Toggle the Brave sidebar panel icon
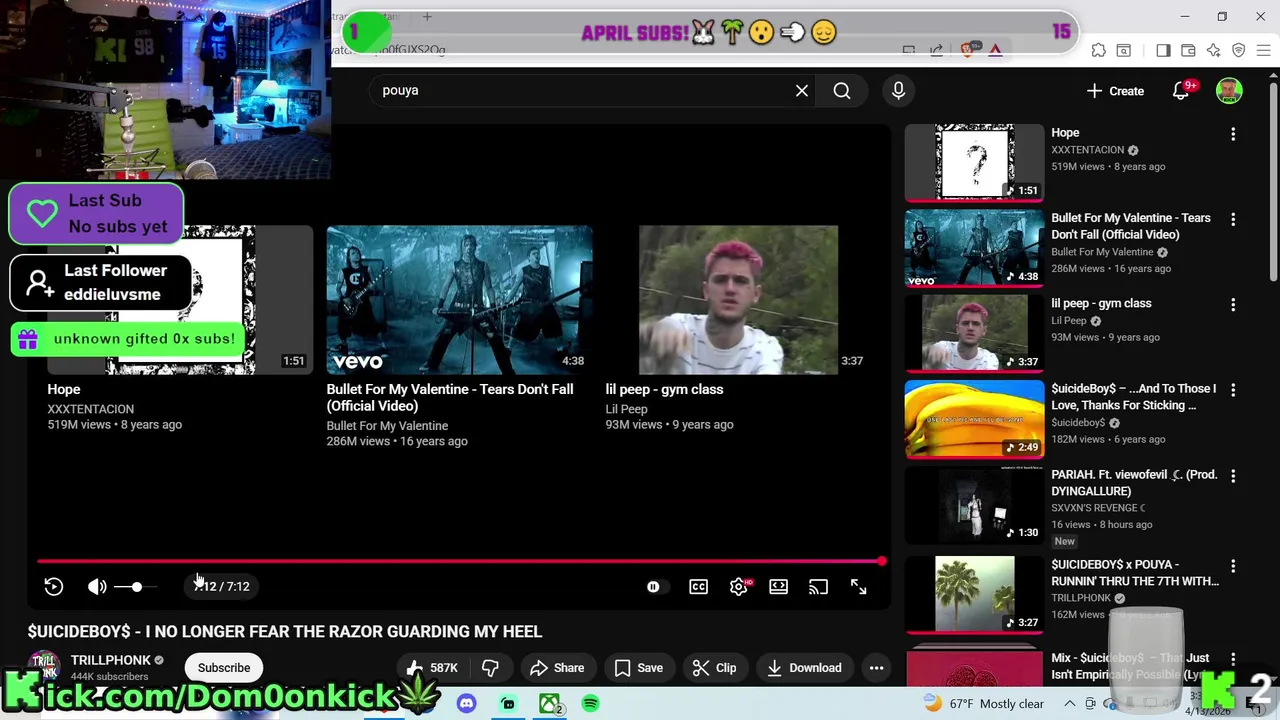The width and height of the screenshot is (1280, 720). 1163,50
